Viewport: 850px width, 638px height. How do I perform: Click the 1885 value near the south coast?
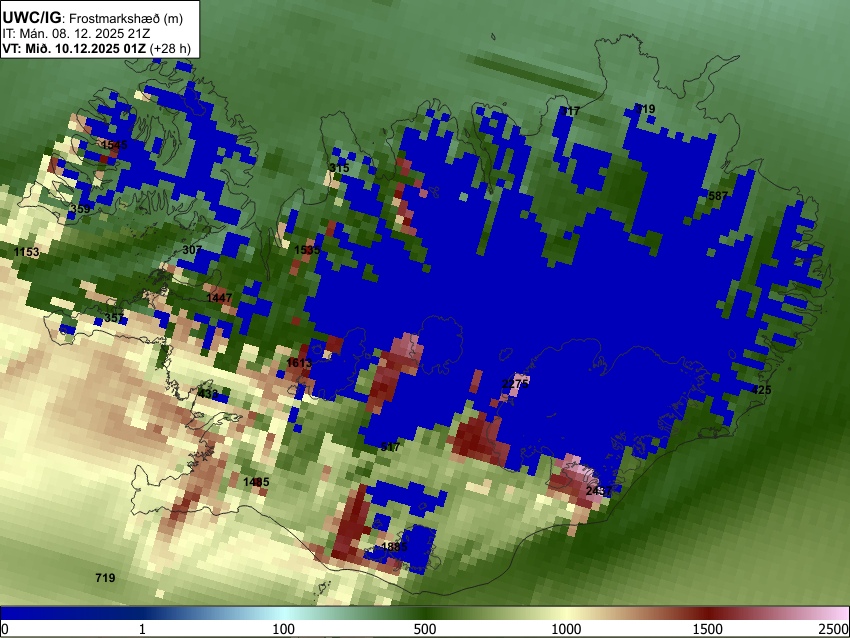(x=394, y=546)
